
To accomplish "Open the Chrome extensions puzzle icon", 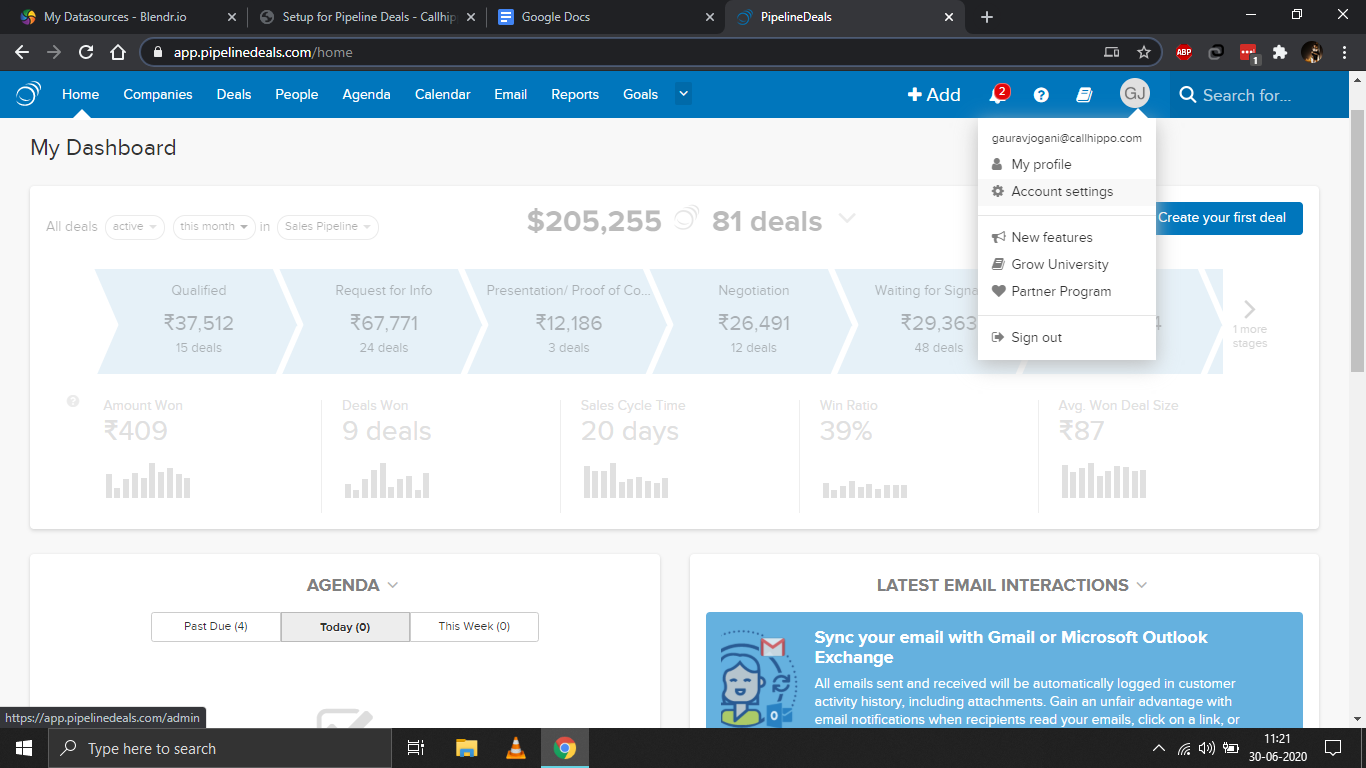I will [x=1280, y=52].
